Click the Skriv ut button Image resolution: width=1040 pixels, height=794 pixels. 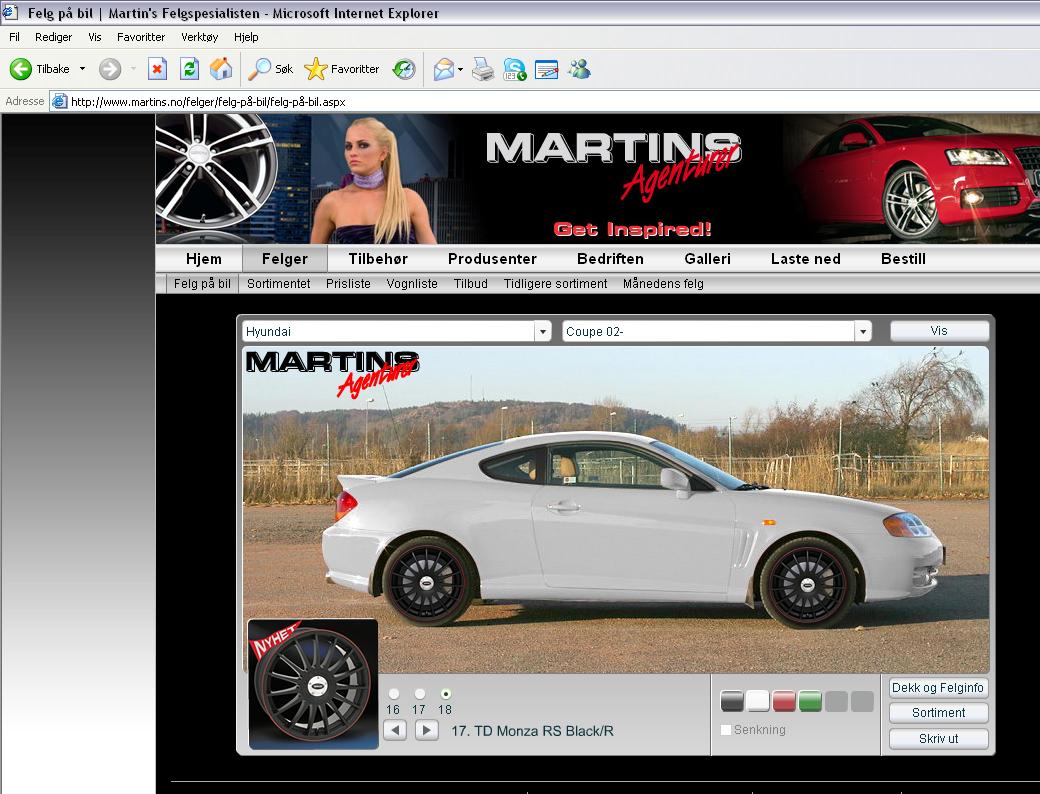938,738
